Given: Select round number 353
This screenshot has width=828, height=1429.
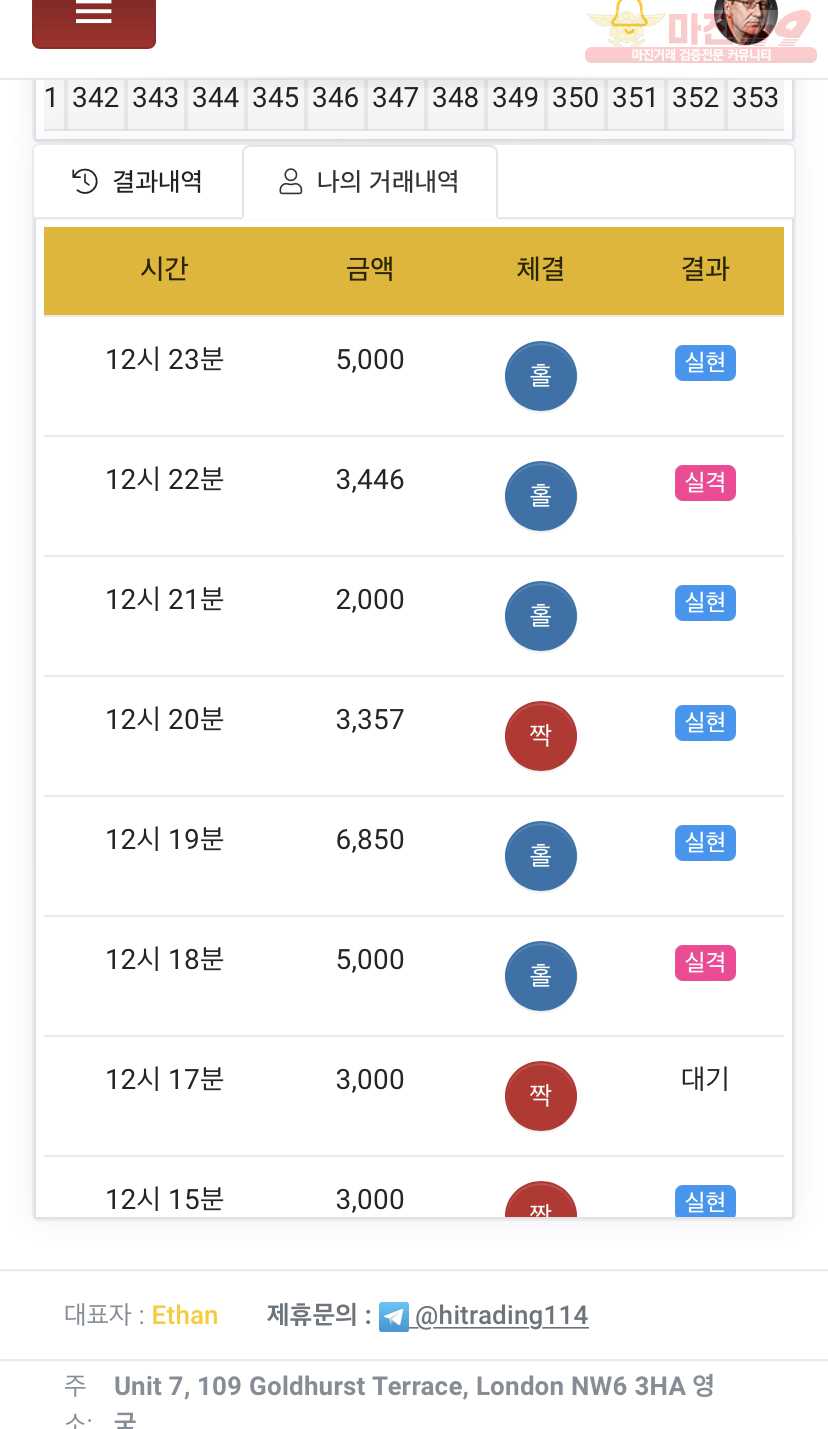Looking at the screenshot, I should pos(755,98).
